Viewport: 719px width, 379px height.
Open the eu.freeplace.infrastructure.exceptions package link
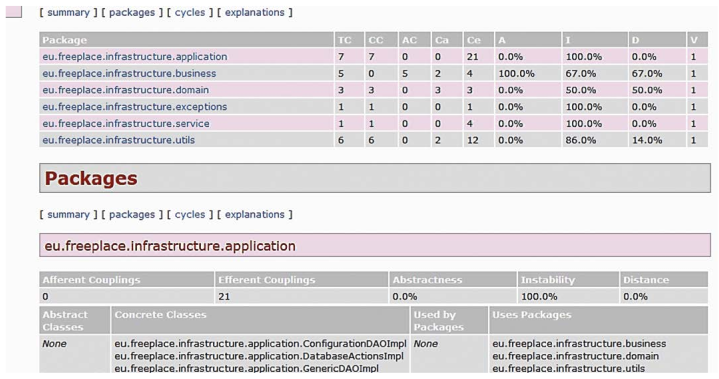point(135,107)
